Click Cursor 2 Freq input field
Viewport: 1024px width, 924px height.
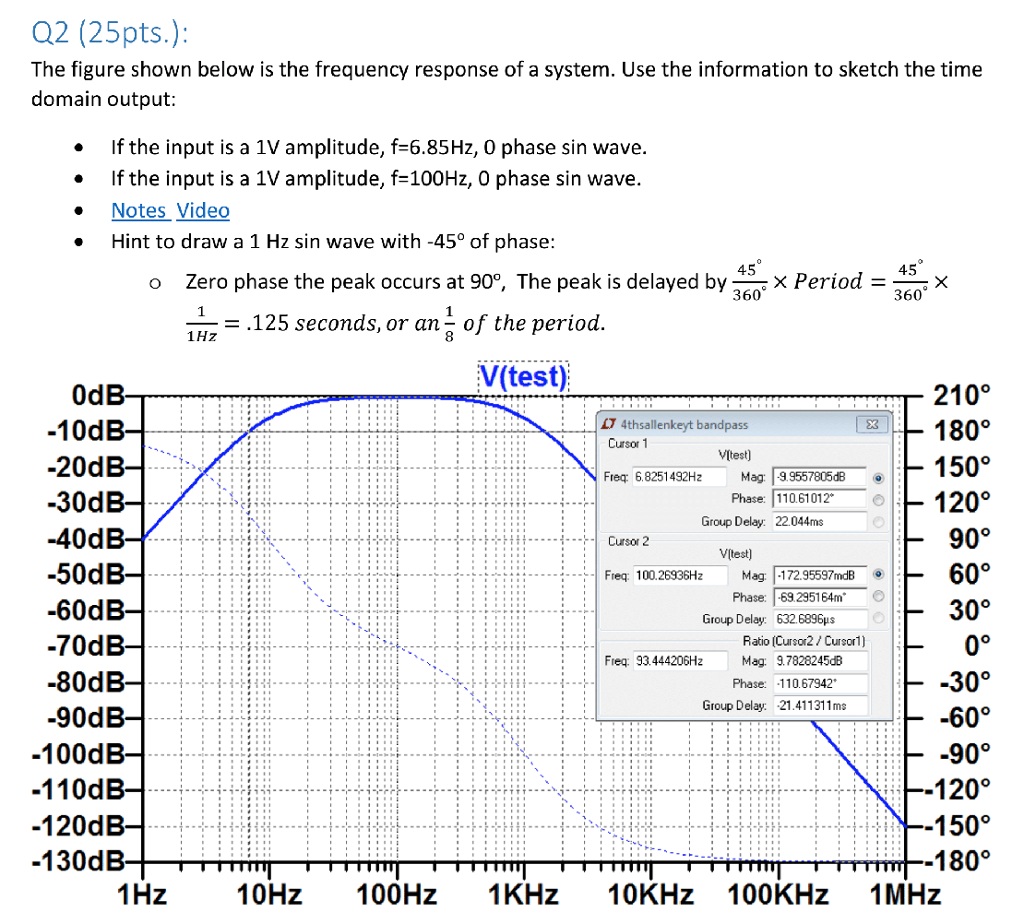click(680, 574)
